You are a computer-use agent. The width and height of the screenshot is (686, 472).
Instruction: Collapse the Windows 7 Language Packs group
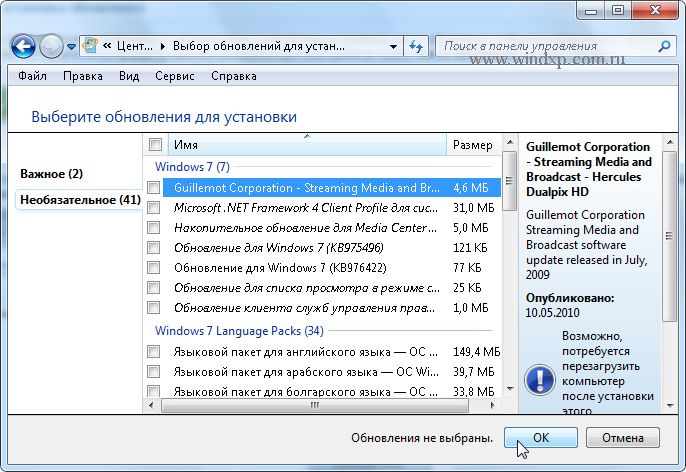[x=239, y=330]
